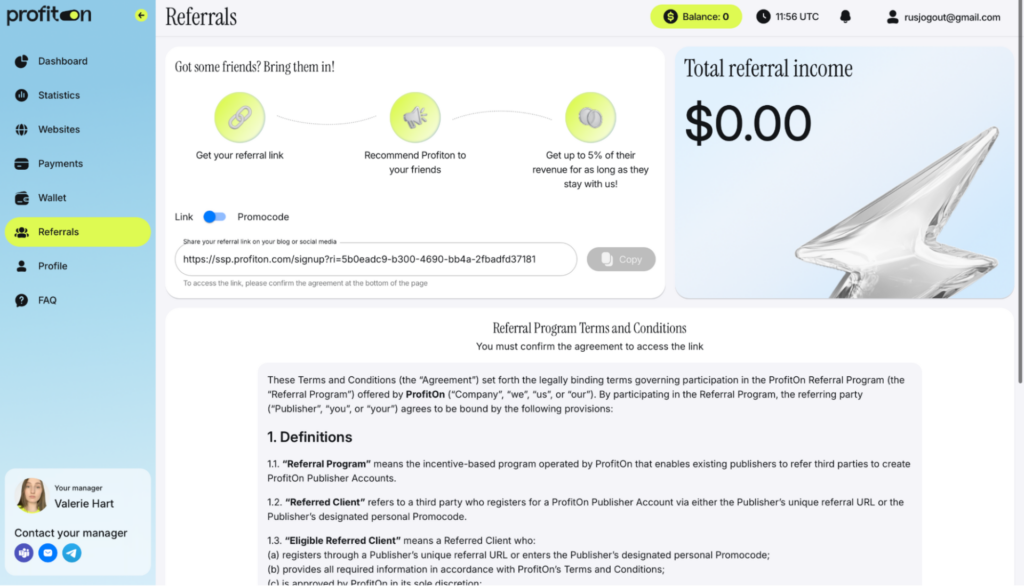Toggle Link to Promocode switch
The width and height of the screenshot is (1024, 586).
coord(214,216)
